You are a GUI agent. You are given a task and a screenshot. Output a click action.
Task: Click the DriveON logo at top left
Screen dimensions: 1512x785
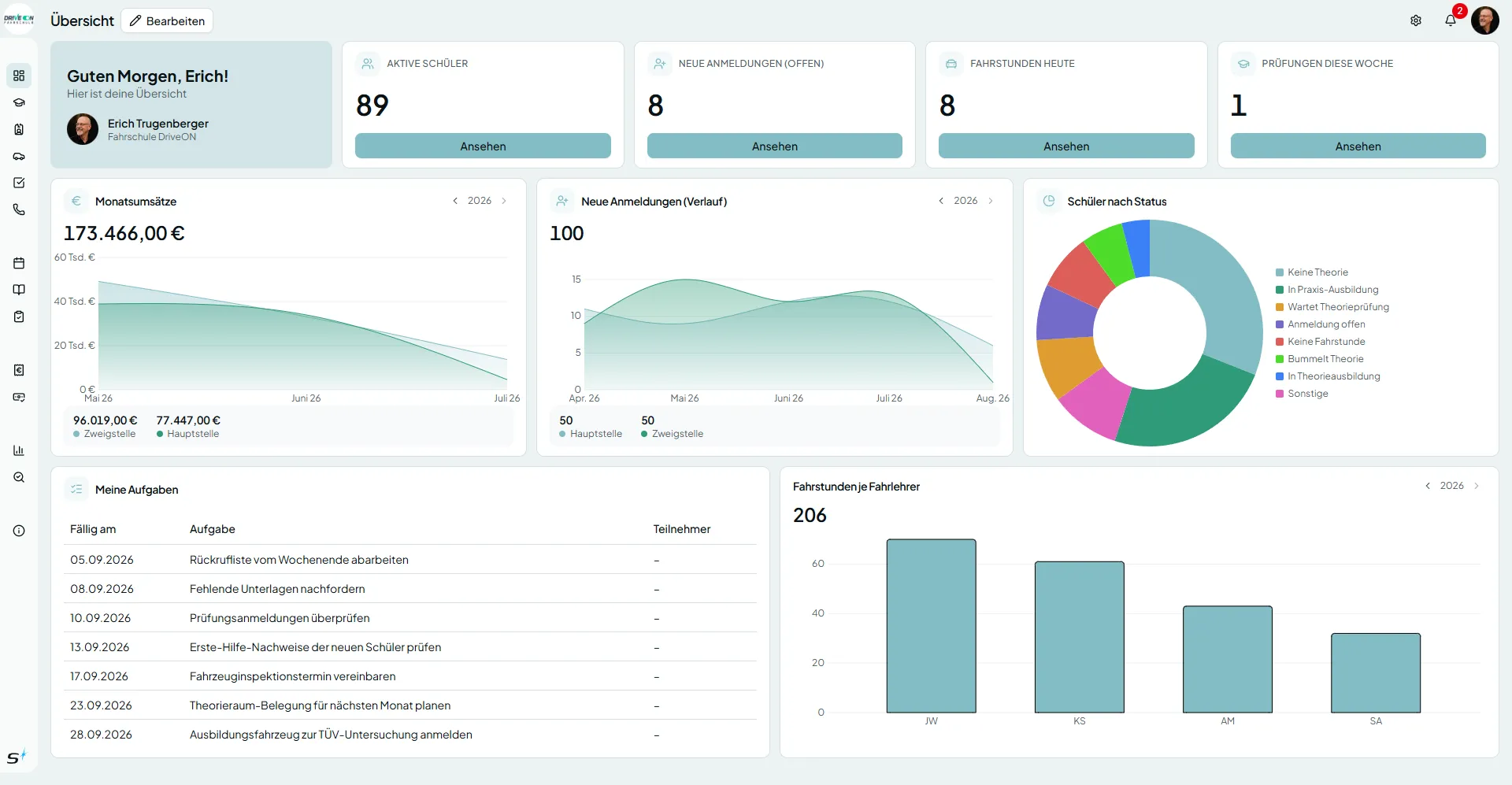(19, 19)
